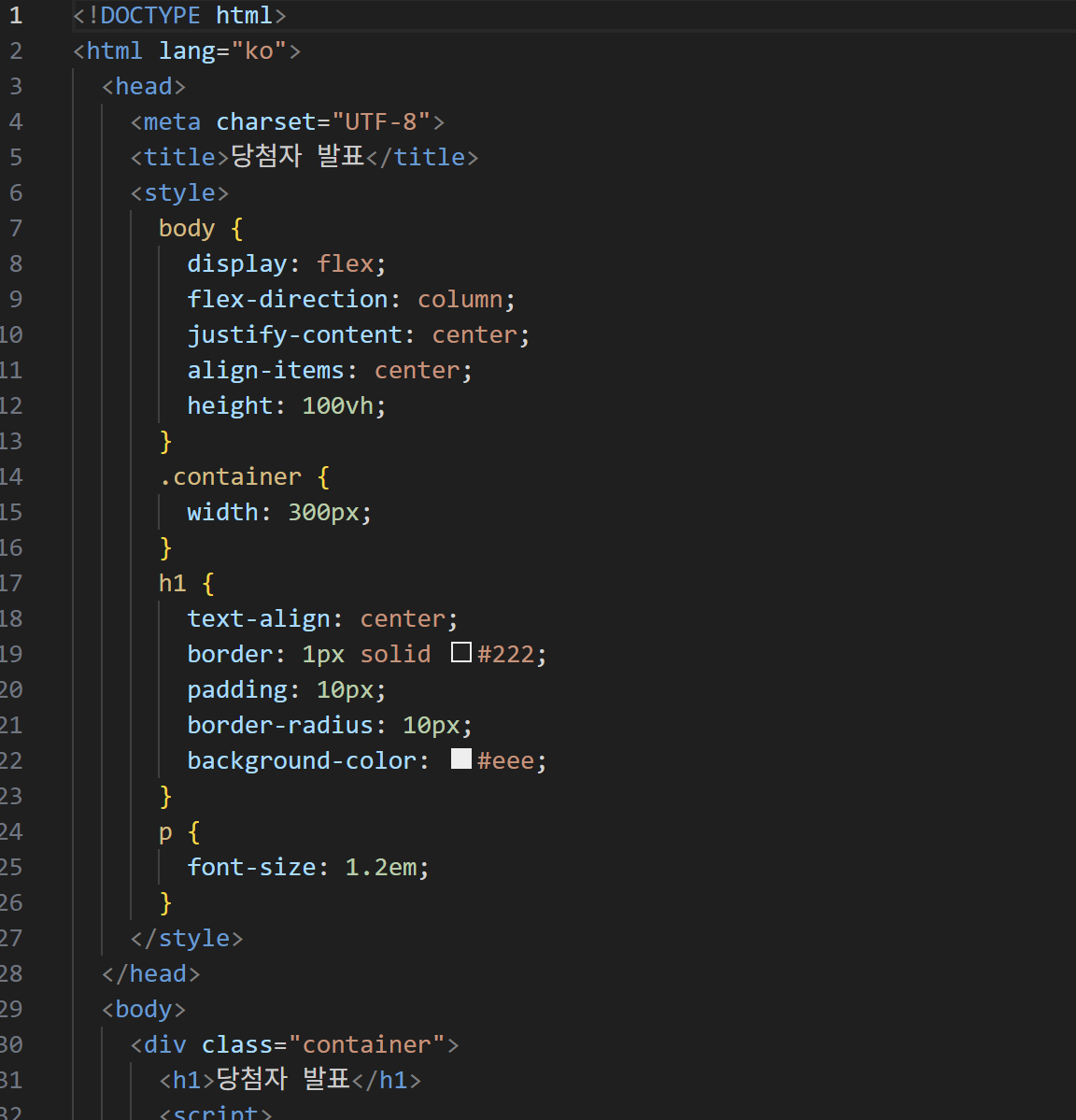Click line number 5 in the gutter
This screenshot has width=1076, height=1120.
[16, 157]
